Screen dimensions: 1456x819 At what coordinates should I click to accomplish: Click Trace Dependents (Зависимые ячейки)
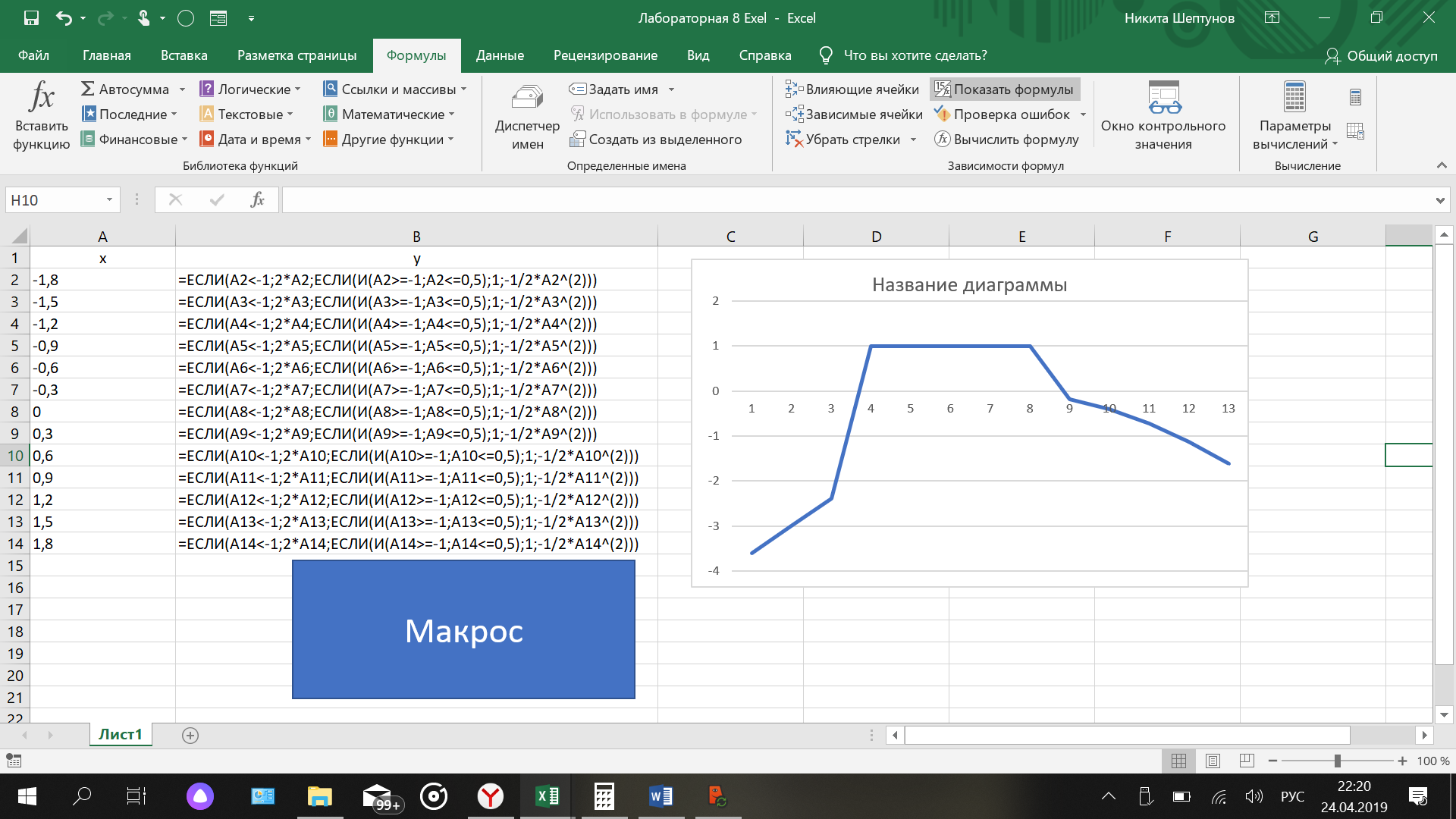(x=854, y=114)
